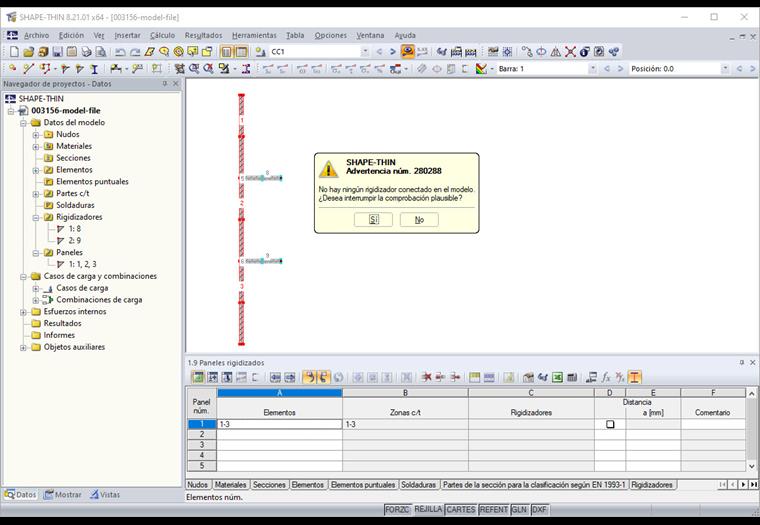Open the Archivo menu
This screenshot has width=760, height=525.
coord(36,35)
